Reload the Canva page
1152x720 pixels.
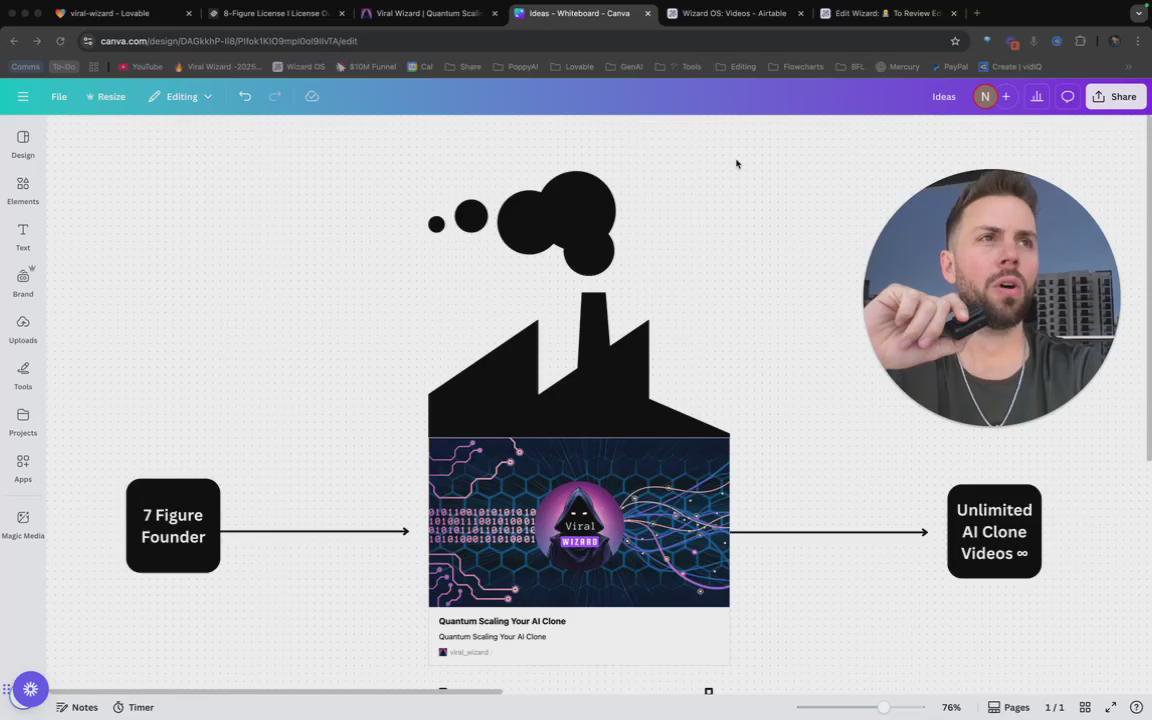[60, 41]
